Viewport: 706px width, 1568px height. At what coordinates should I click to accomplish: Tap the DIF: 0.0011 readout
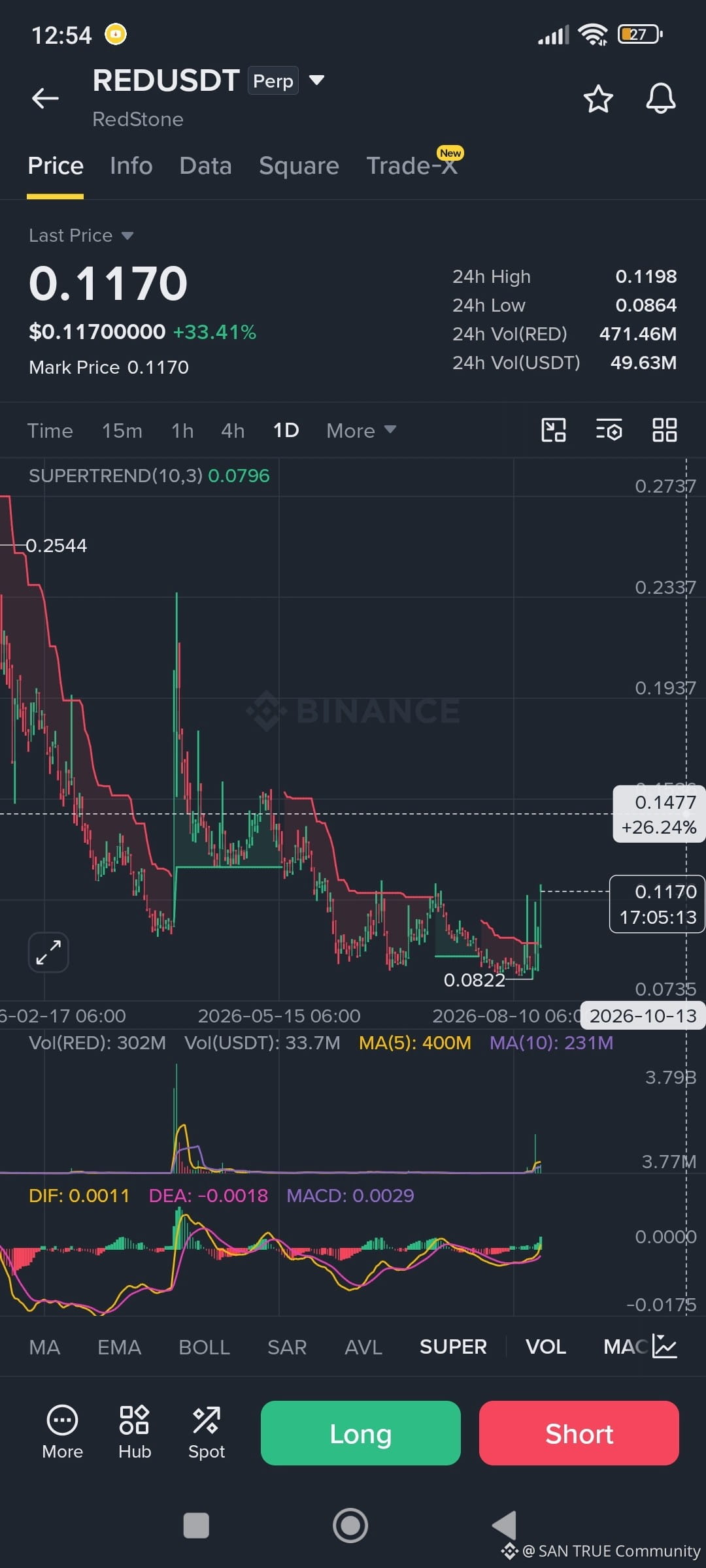[x=79, y=1196]
